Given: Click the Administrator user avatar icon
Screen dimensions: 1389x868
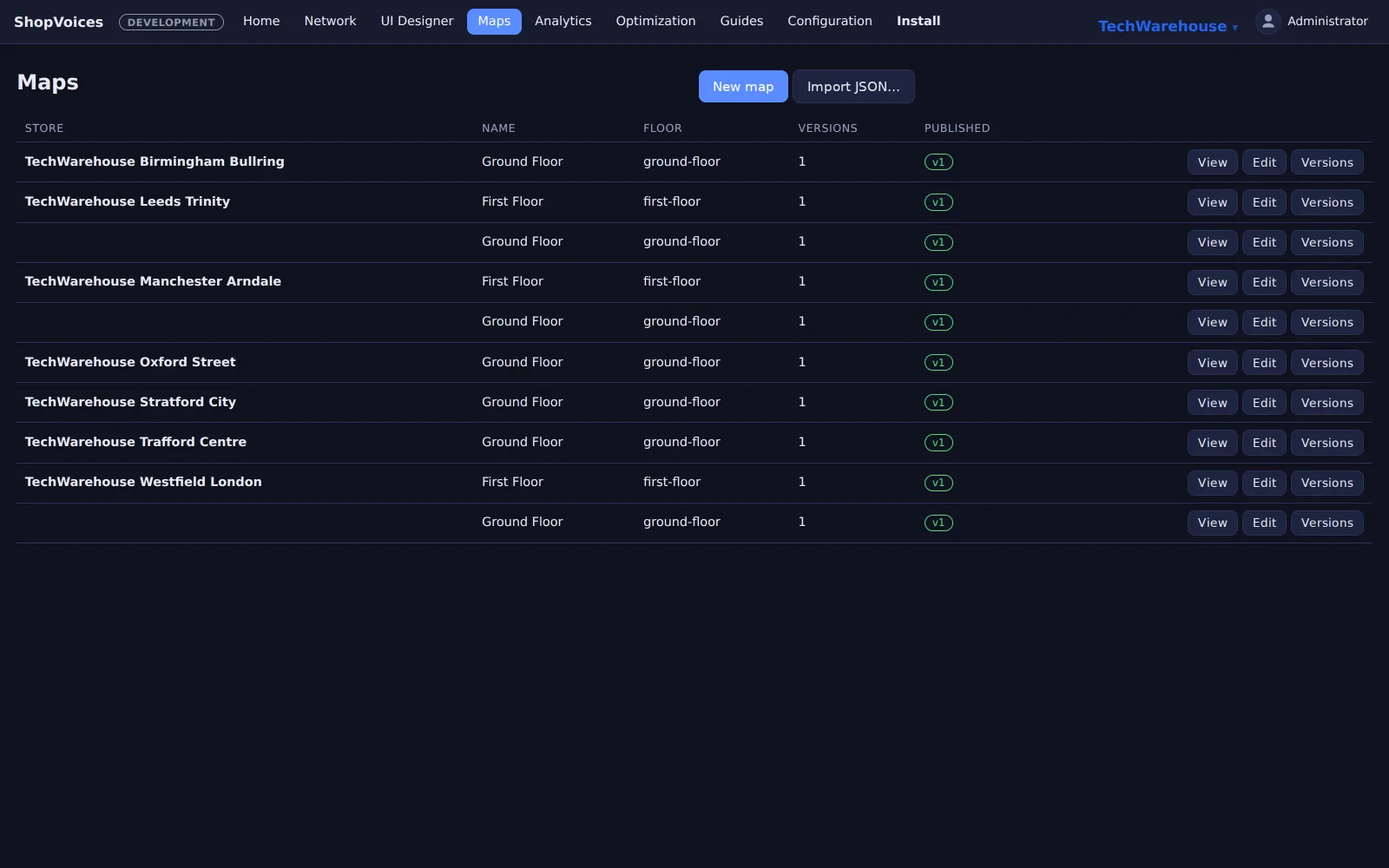Looking at the screenshot, I should click(1267, 22).
